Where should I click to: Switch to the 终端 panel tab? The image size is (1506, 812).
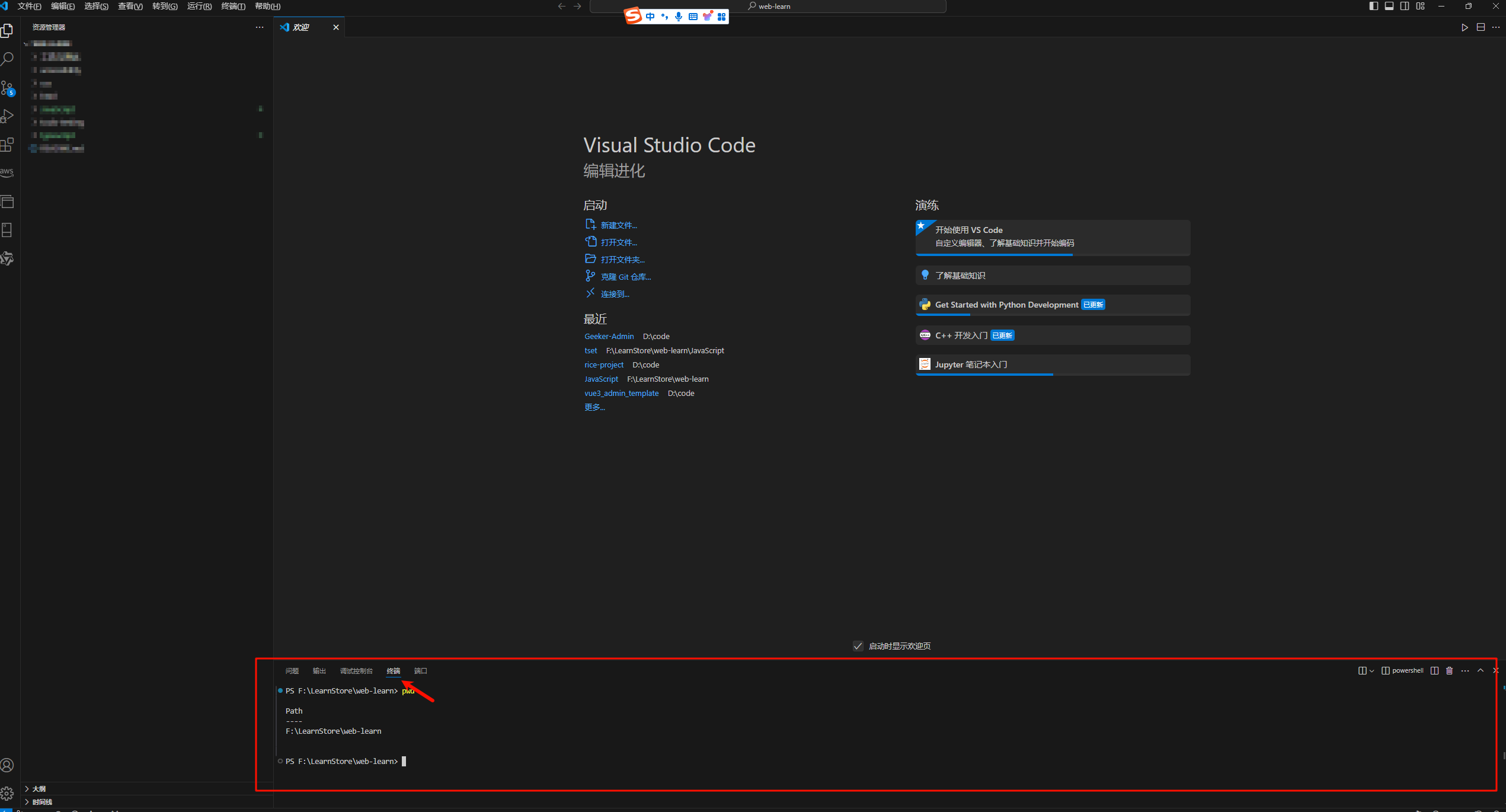394,670
